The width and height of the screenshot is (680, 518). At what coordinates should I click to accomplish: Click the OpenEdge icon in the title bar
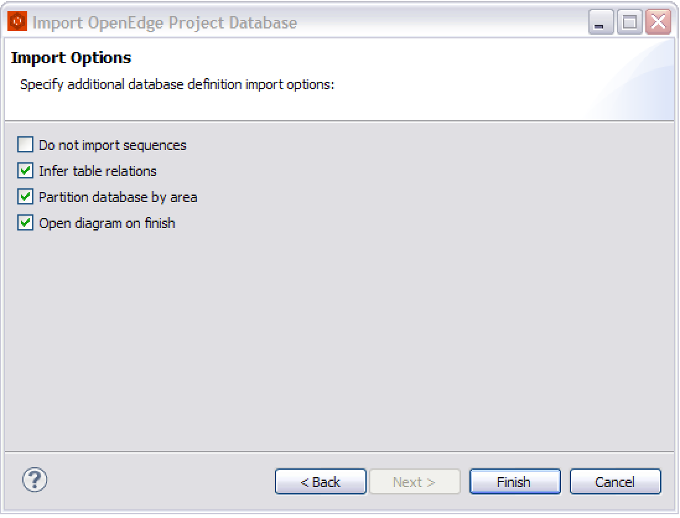(x=18, y=22)
